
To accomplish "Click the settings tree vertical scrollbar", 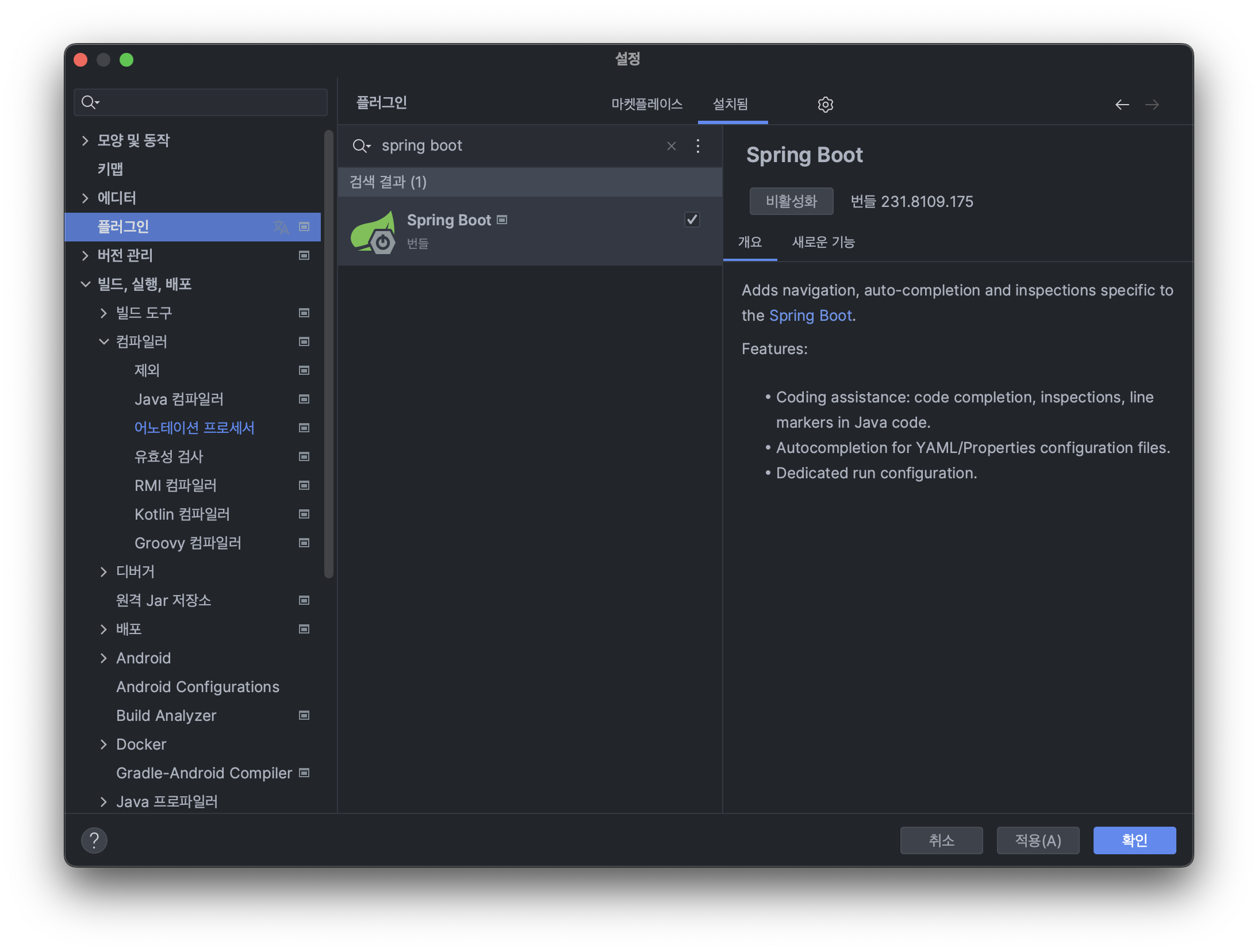I will tap(328, 354).
